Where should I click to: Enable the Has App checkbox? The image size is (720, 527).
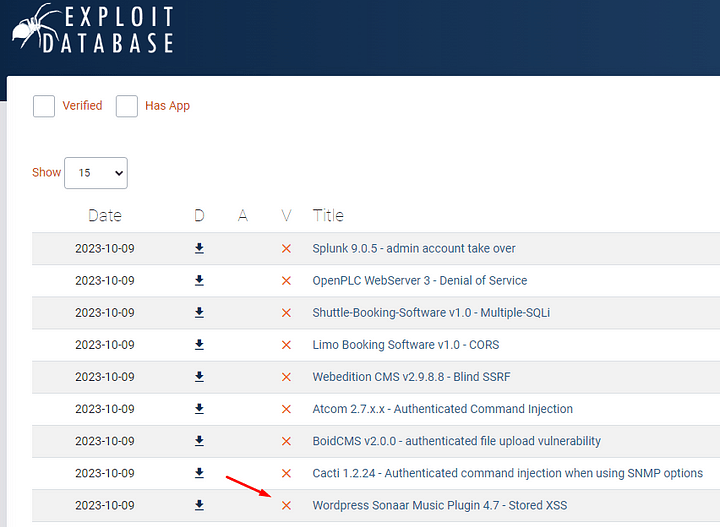point(127,106)
